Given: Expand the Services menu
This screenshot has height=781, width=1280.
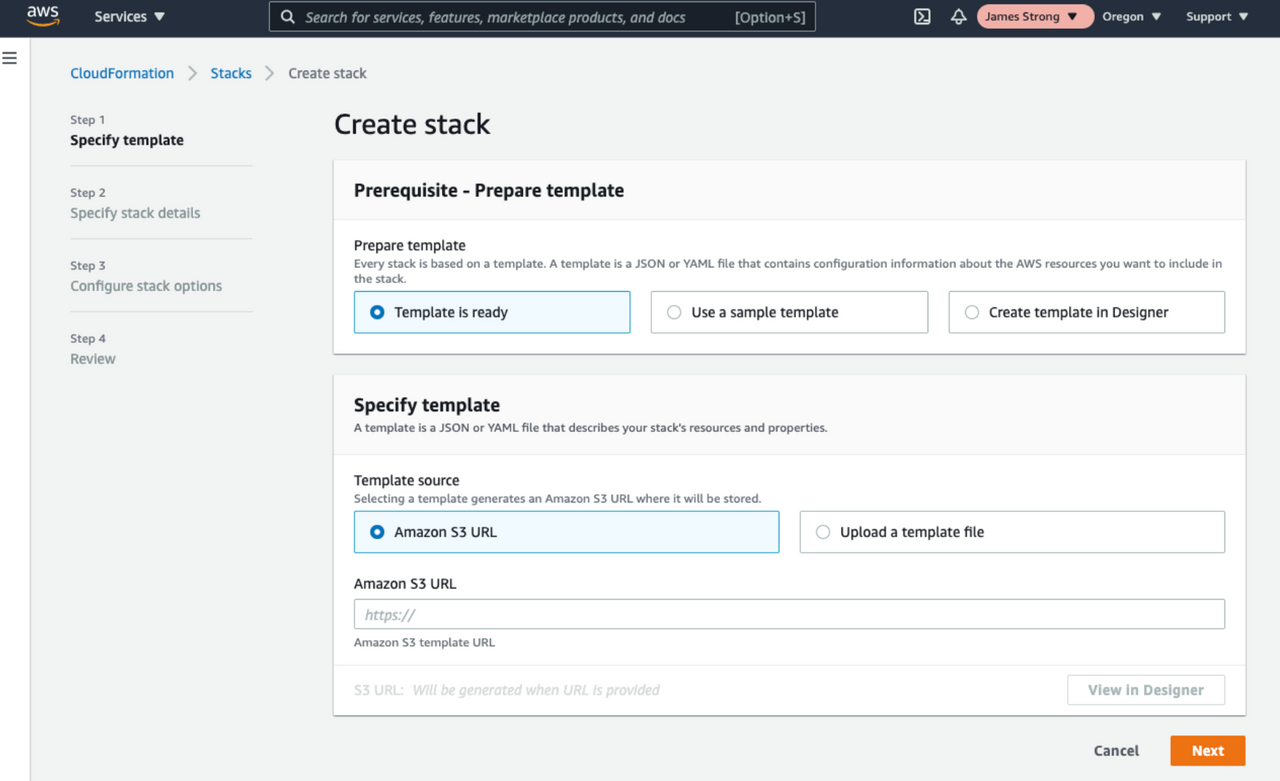Looking at the screenshot, I should [128, 16].
